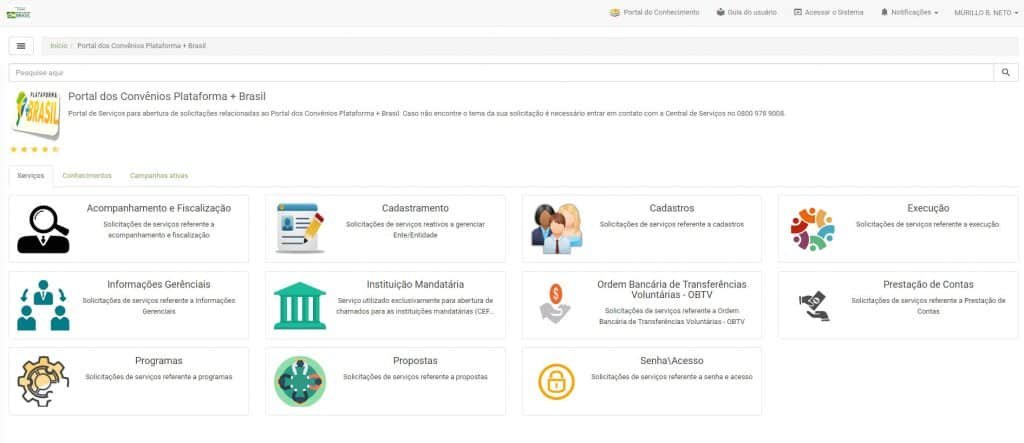Click 'Solicitações de serviços referente a programas' text
The image size is (1024, 443).
pyautogui.click(x=159, y=377)
